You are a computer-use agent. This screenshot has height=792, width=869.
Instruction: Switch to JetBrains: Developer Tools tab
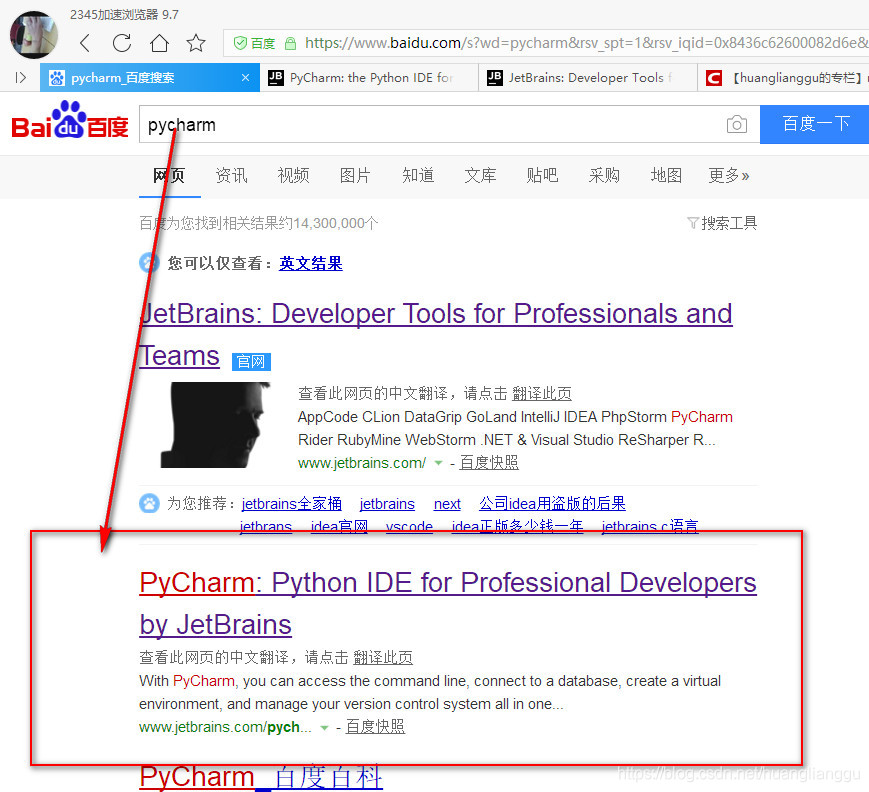tap(588, 78)
